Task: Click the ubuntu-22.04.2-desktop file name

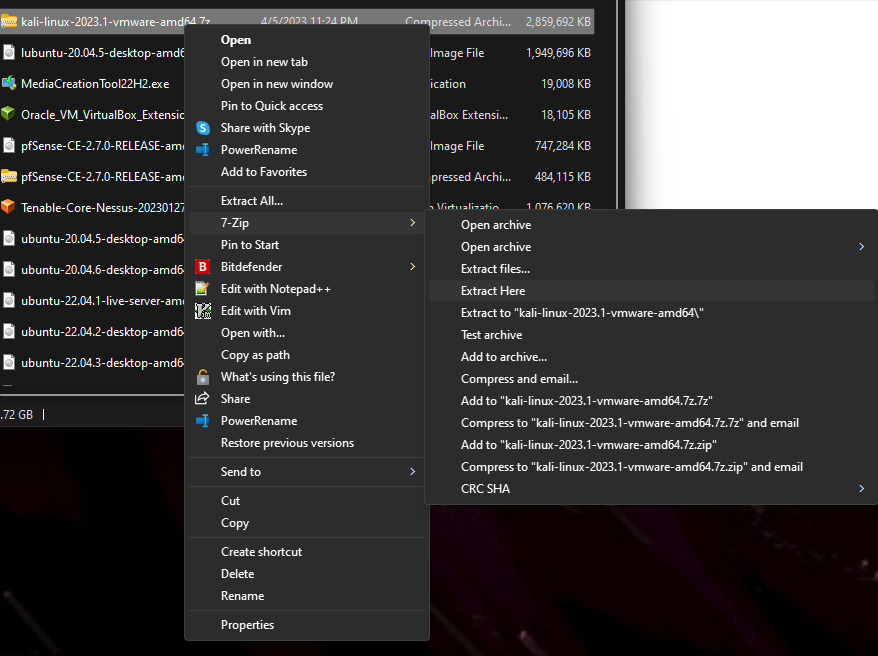Action: [103, 332]
